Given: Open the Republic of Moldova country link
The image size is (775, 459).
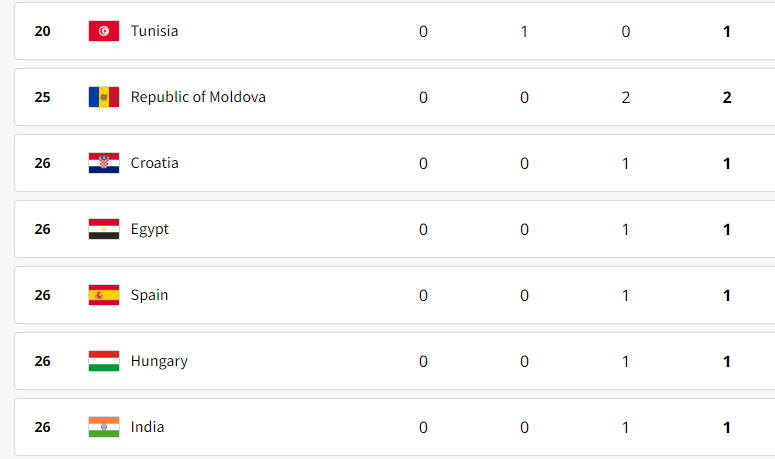Looking at the screenshot, I should [x=198, y=97].
